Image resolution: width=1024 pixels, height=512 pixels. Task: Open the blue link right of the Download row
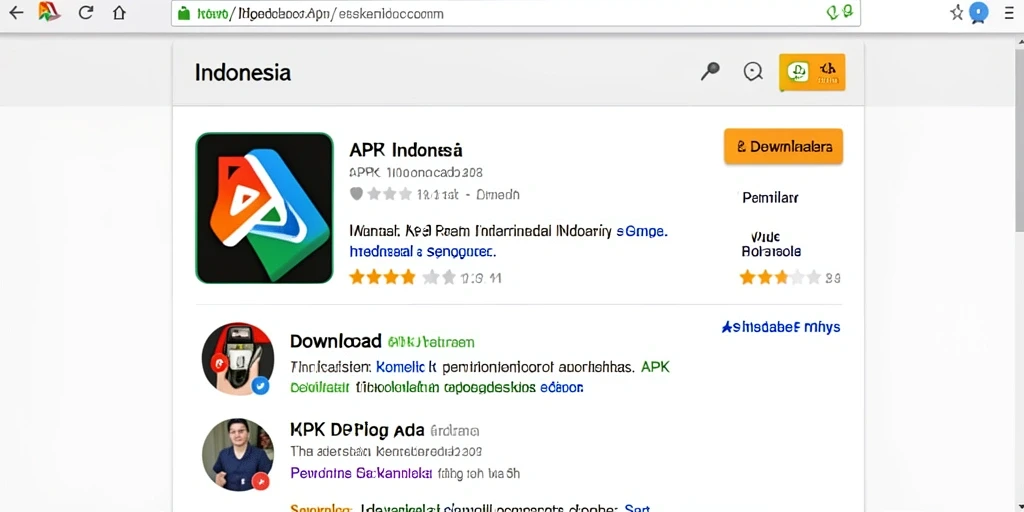point(781,327)
